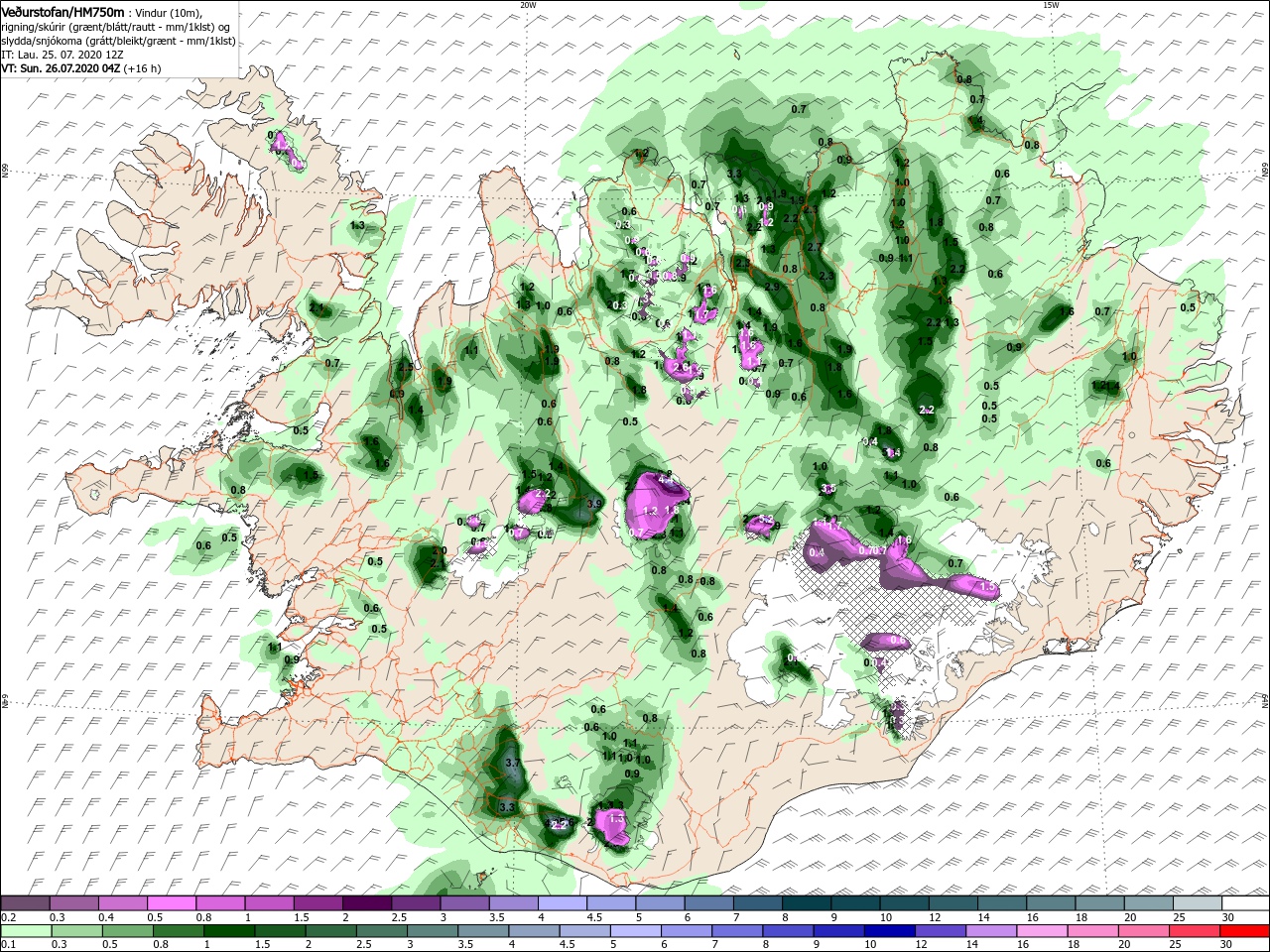Image resolution: width=1270 pixels, height=952 pixels.
Task: Pick the green scale swatch between 3 and 3.5
Action: click(x=434, y=931)
